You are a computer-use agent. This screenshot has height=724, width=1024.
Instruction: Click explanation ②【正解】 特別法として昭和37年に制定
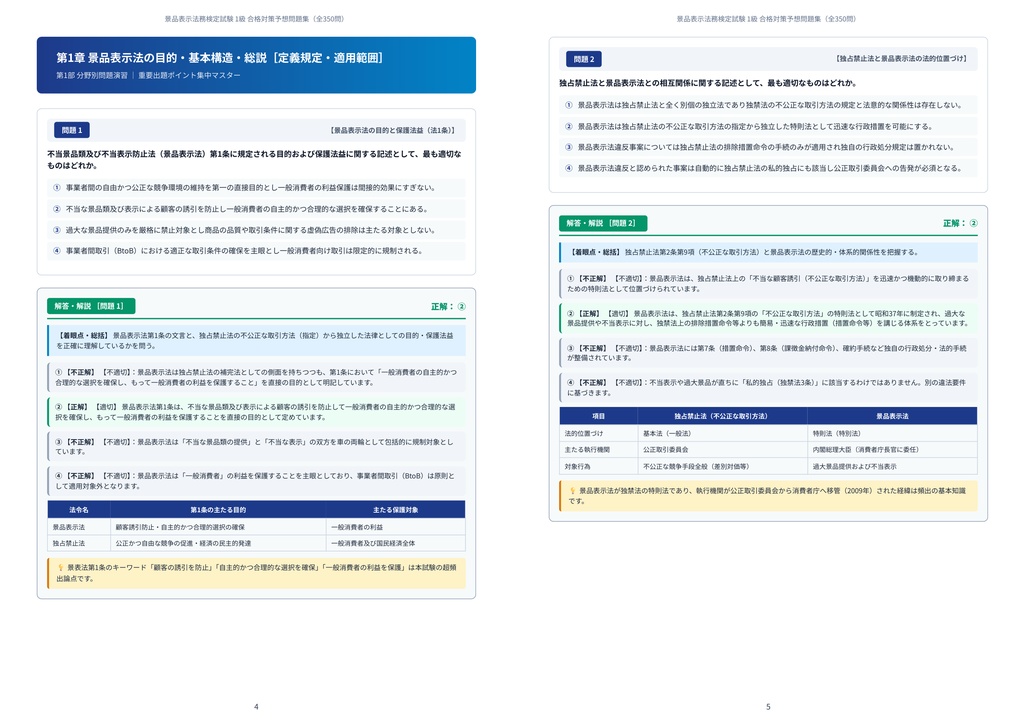[768, 318]
